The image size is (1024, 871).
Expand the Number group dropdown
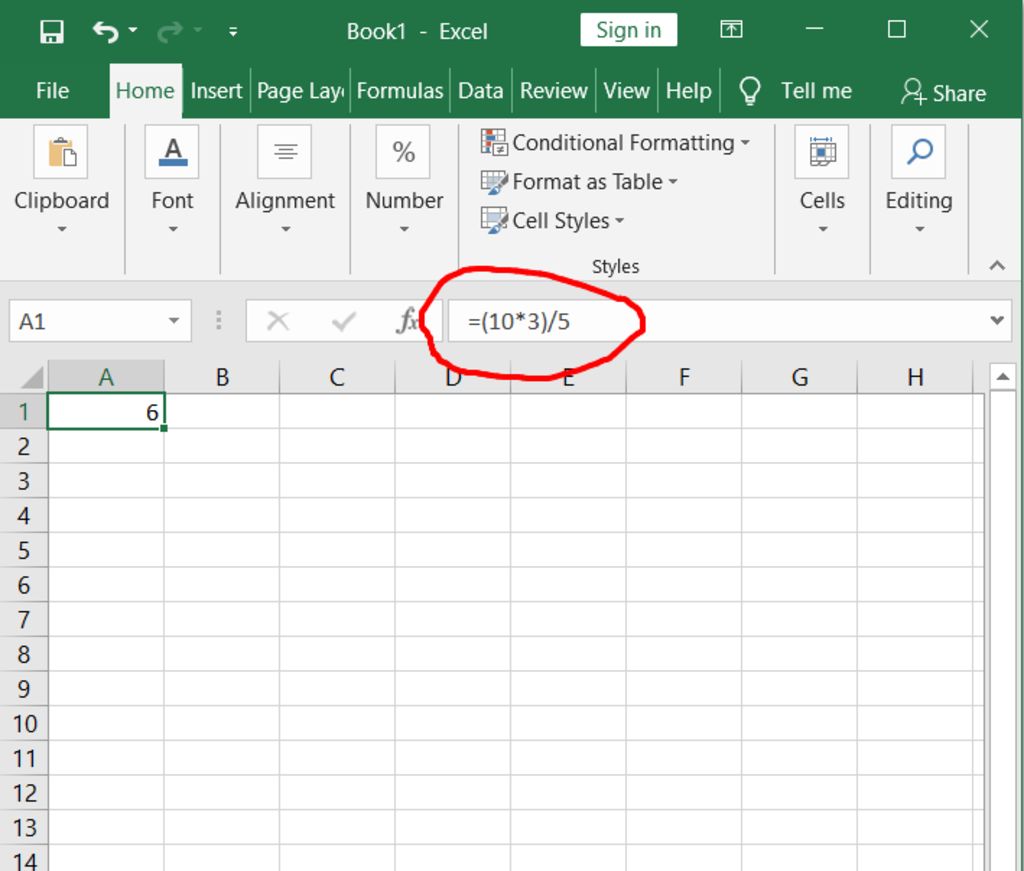[x=404, y=229]
